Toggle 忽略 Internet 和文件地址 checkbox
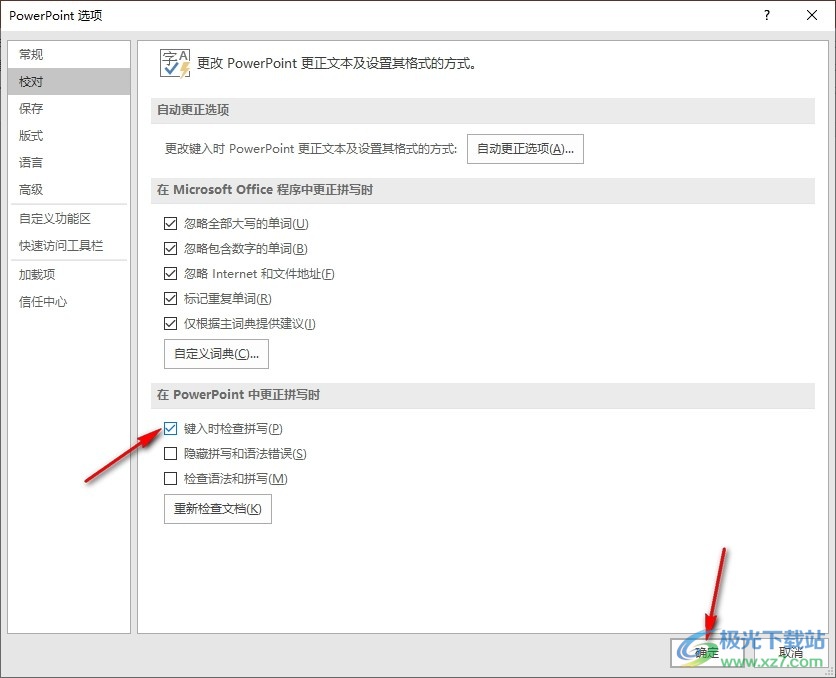Viewport: 836px width, 678px height. tap(170, 274)
